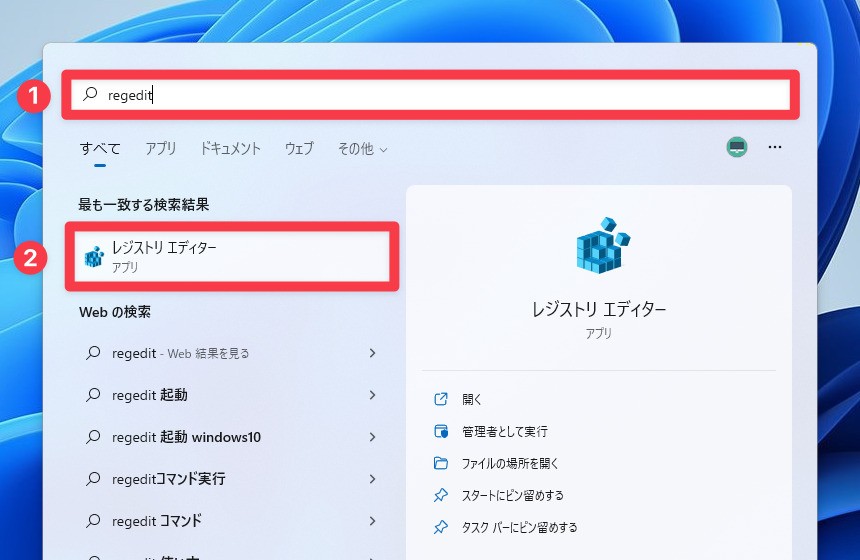Open the three-dot more options menu
Image resolution: width=860 pixels, height=560 pixels.
(x=774, y=147)
